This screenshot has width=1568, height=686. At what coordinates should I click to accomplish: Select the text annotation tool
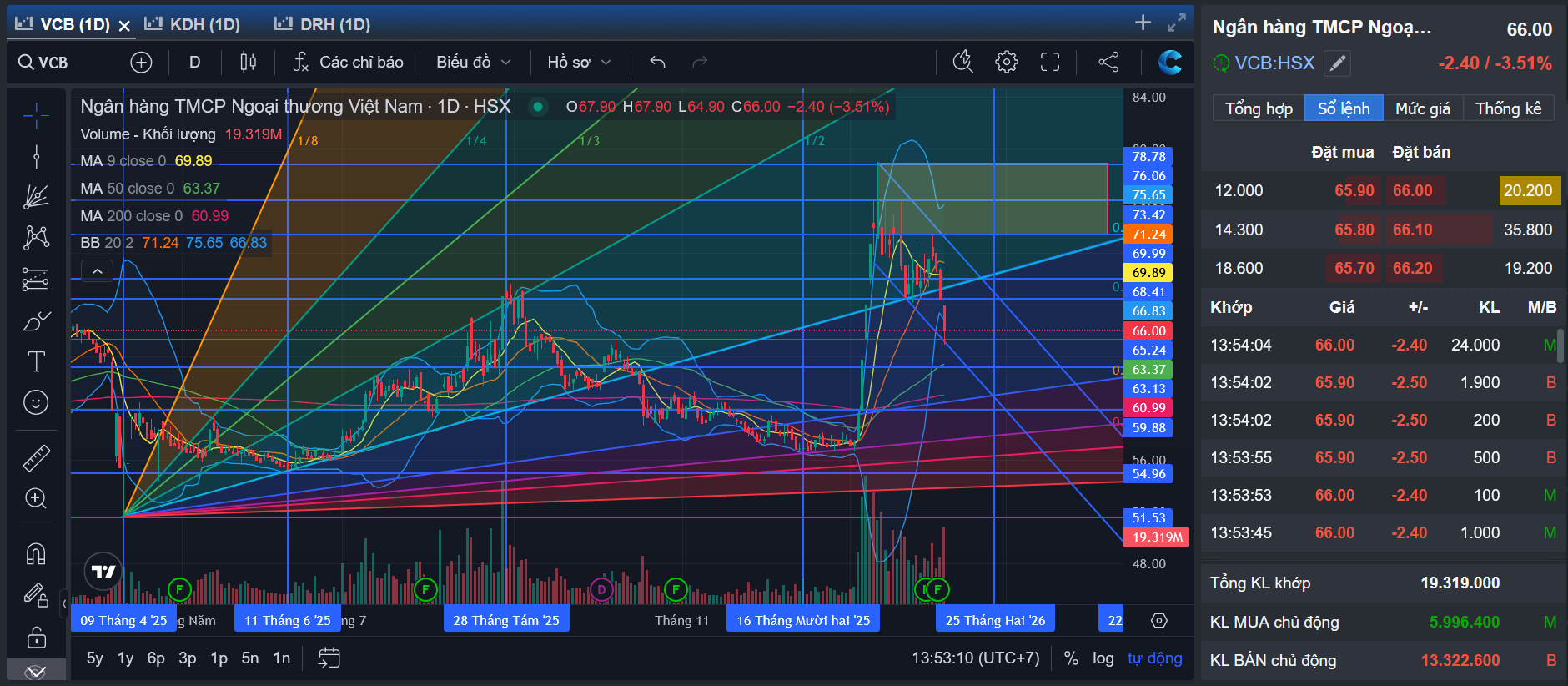(x=36, y=361)
